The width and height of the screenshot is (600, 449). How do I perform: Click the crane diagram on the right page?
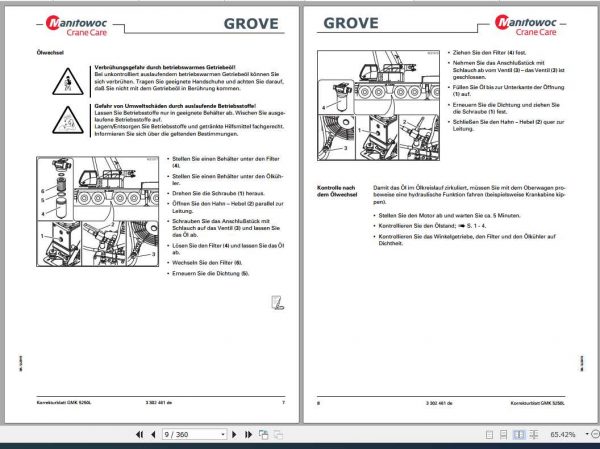(378, 105)
